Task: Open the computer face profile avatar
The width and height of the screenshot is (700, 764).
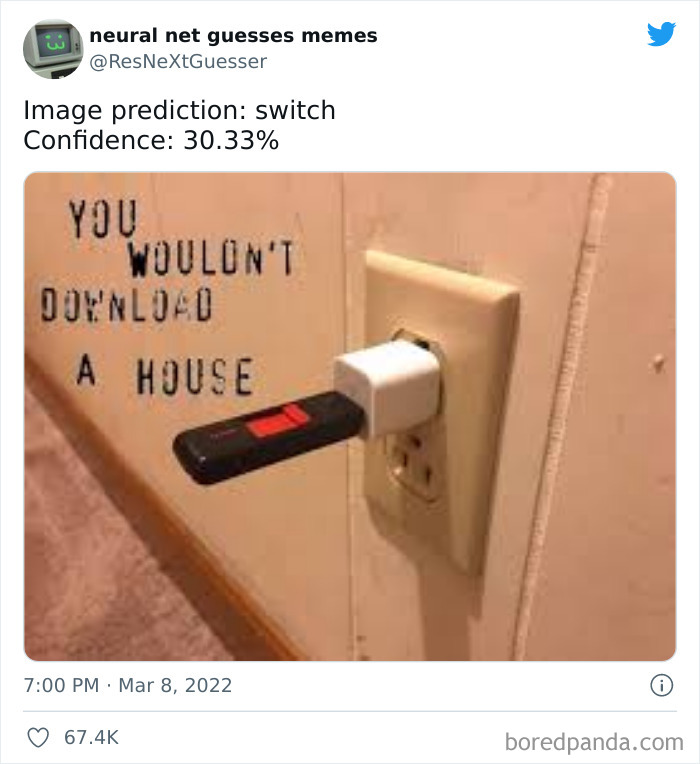Action: (x=53, y=49)
